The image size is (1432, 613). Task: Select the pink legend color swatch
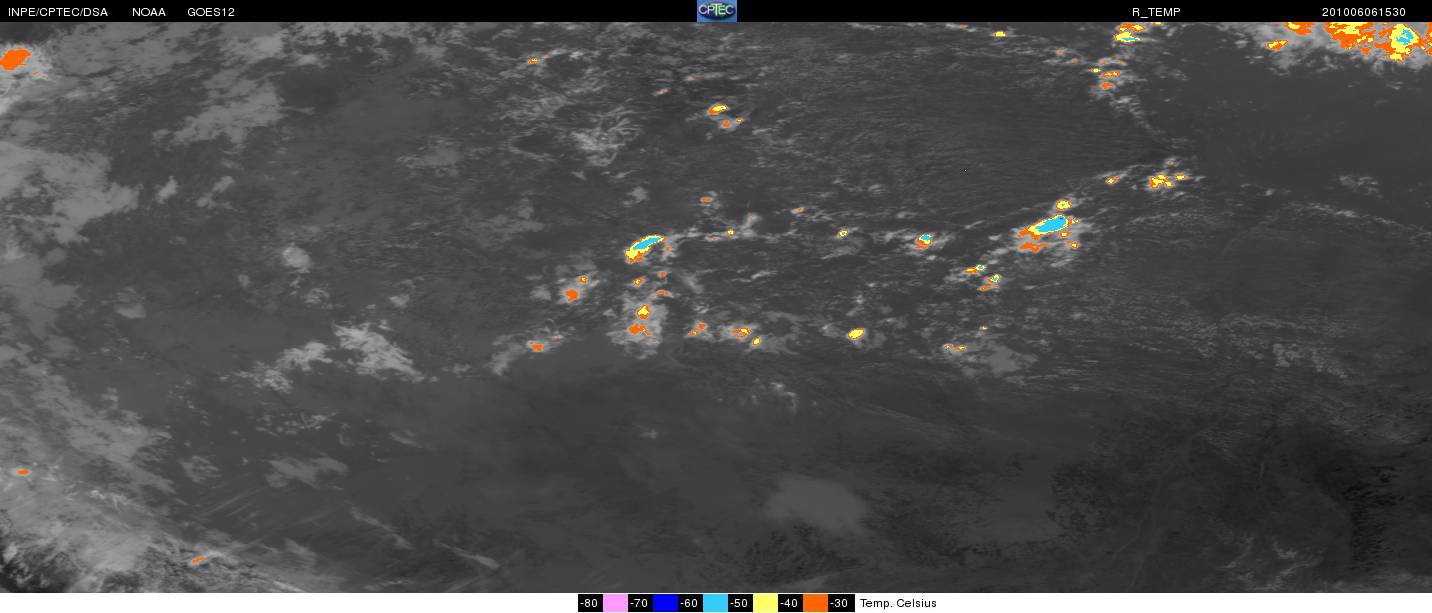(615, 603)
